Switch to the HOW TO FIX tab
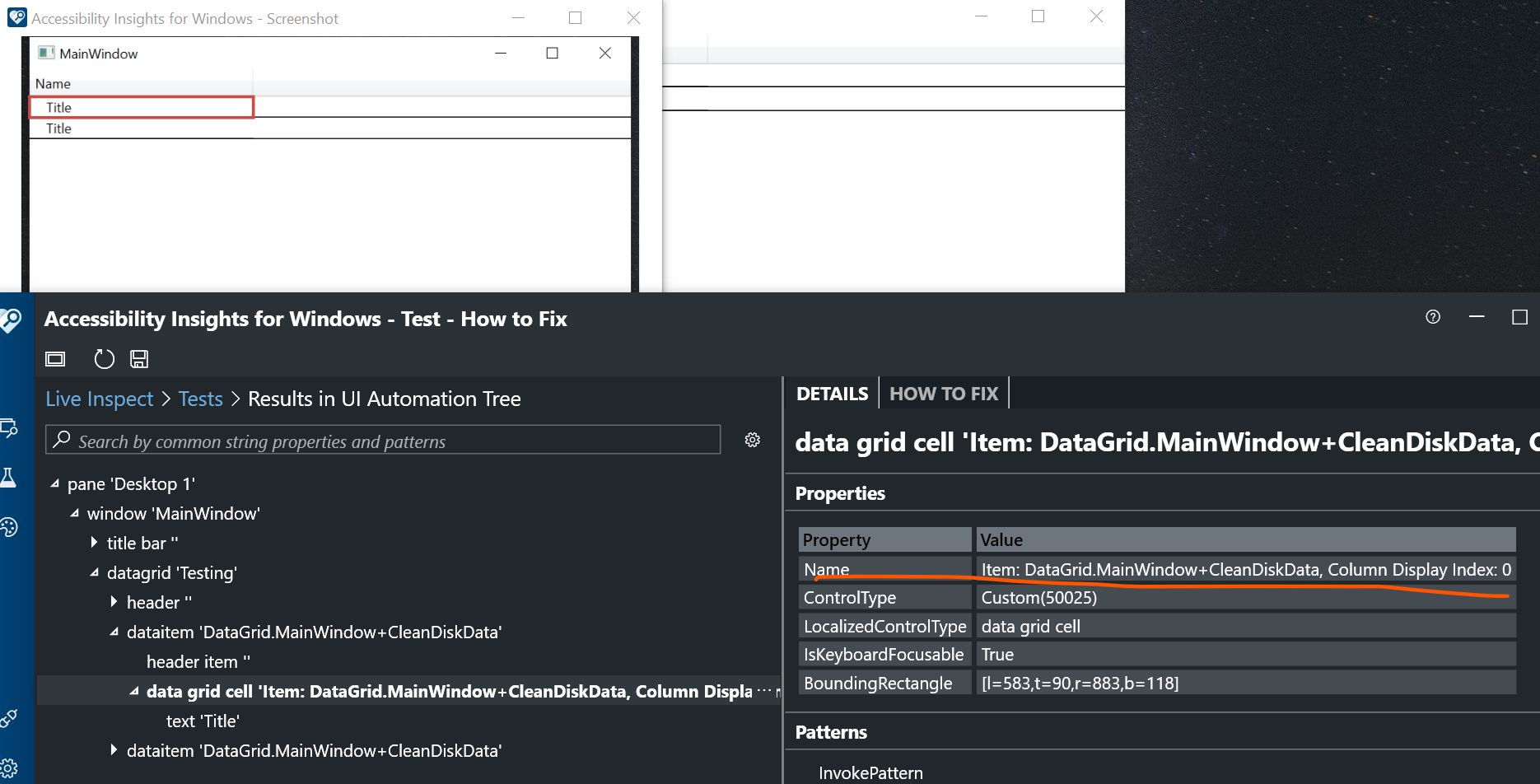Viewport: 1540px width, 784px height. 944,393
